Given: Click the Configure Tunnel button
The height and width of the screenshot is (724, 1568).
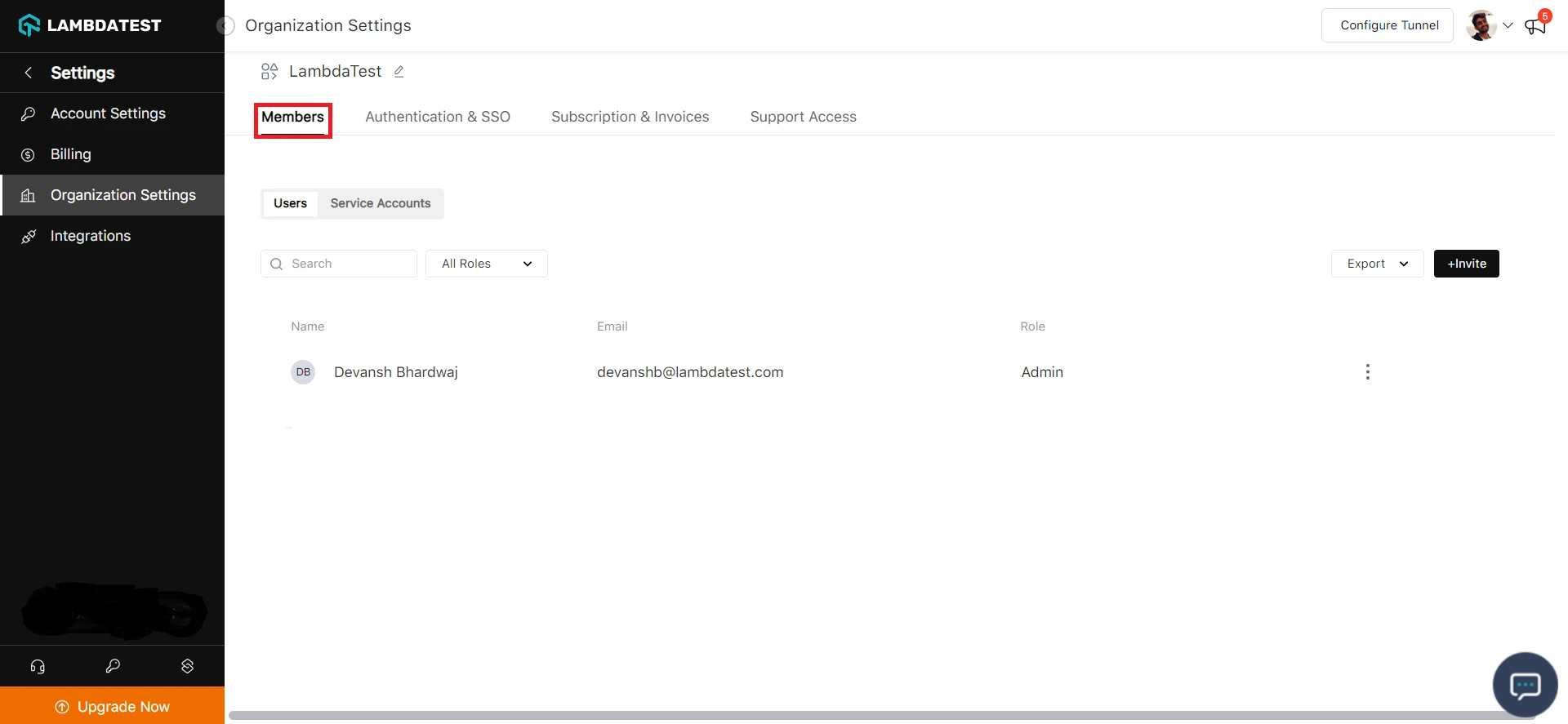Looking at the screenshot, I should click(x=1387, y=25).
